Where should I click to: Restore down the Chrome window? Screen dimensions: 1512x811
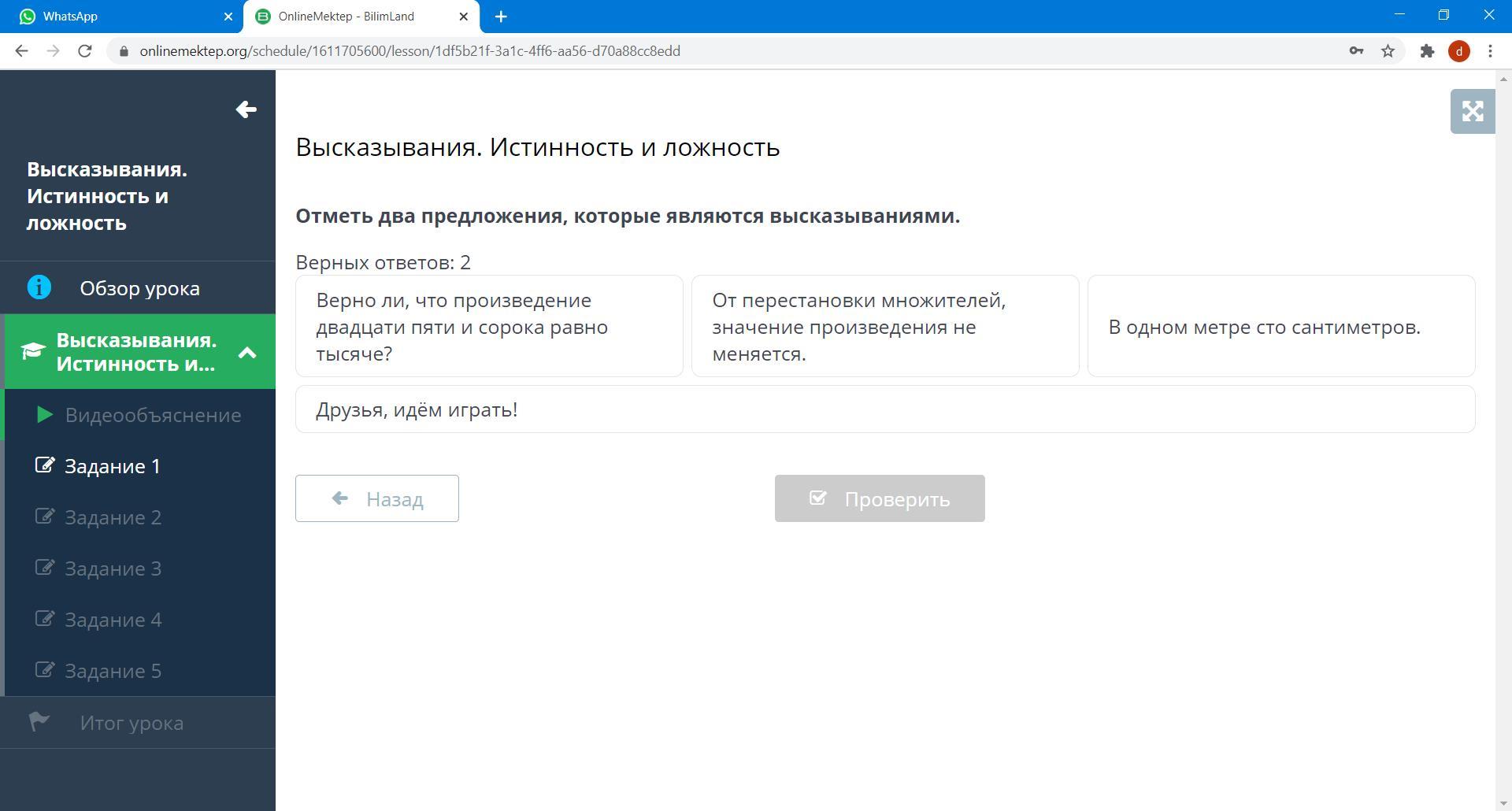(x=1443, y=15)
